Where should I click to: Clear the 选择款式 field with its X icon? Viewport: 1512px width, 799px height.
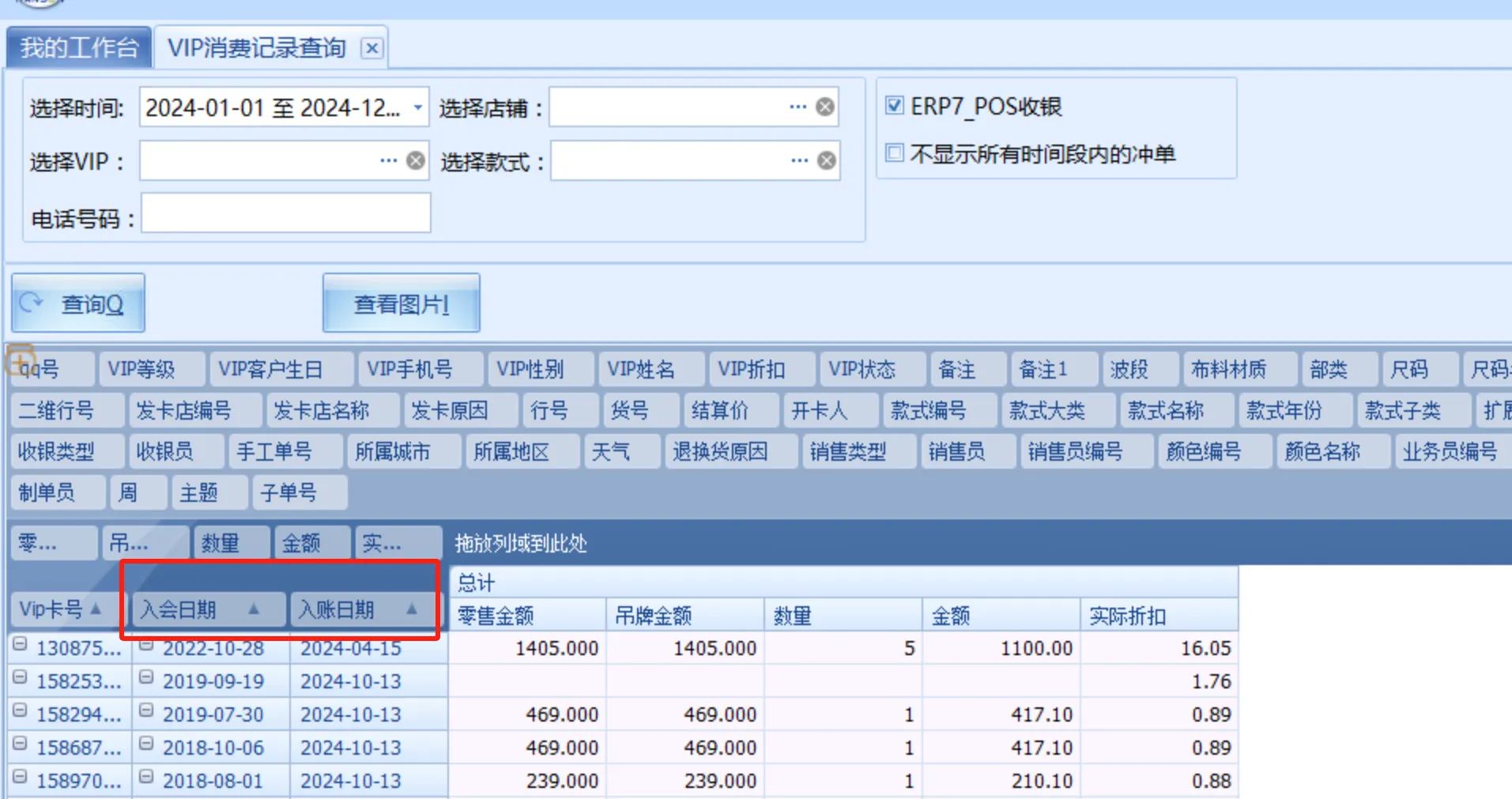tap(826, 160)
